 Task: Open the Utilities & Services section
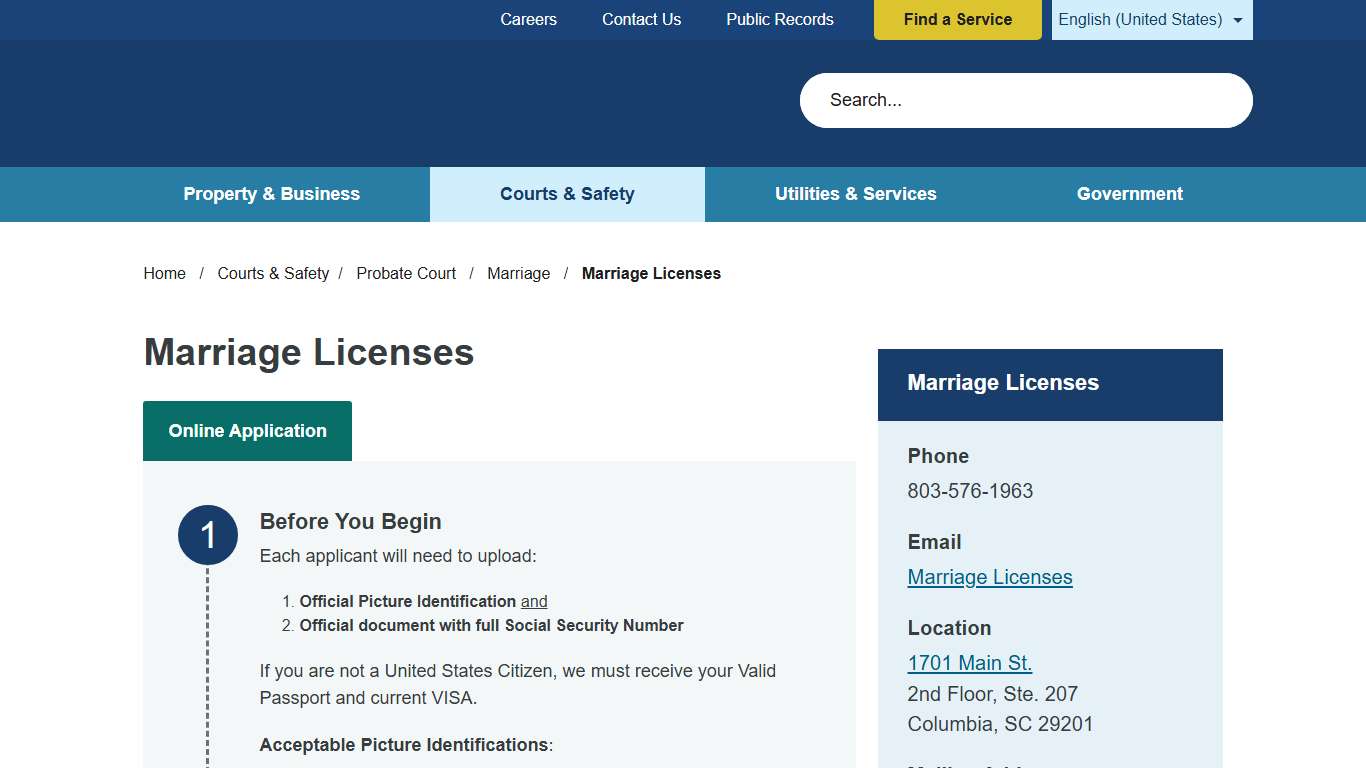855,194
